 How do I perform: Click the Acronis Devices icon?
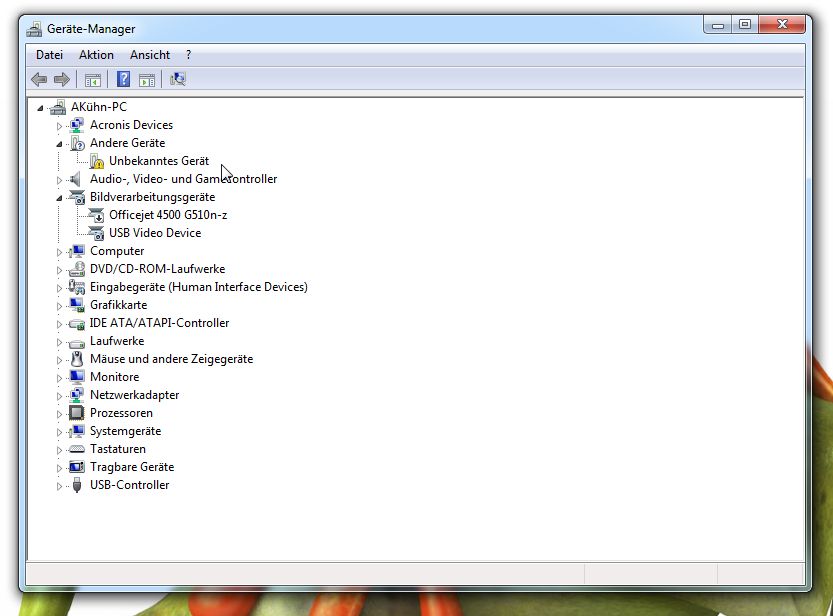(x=77, y=125)
